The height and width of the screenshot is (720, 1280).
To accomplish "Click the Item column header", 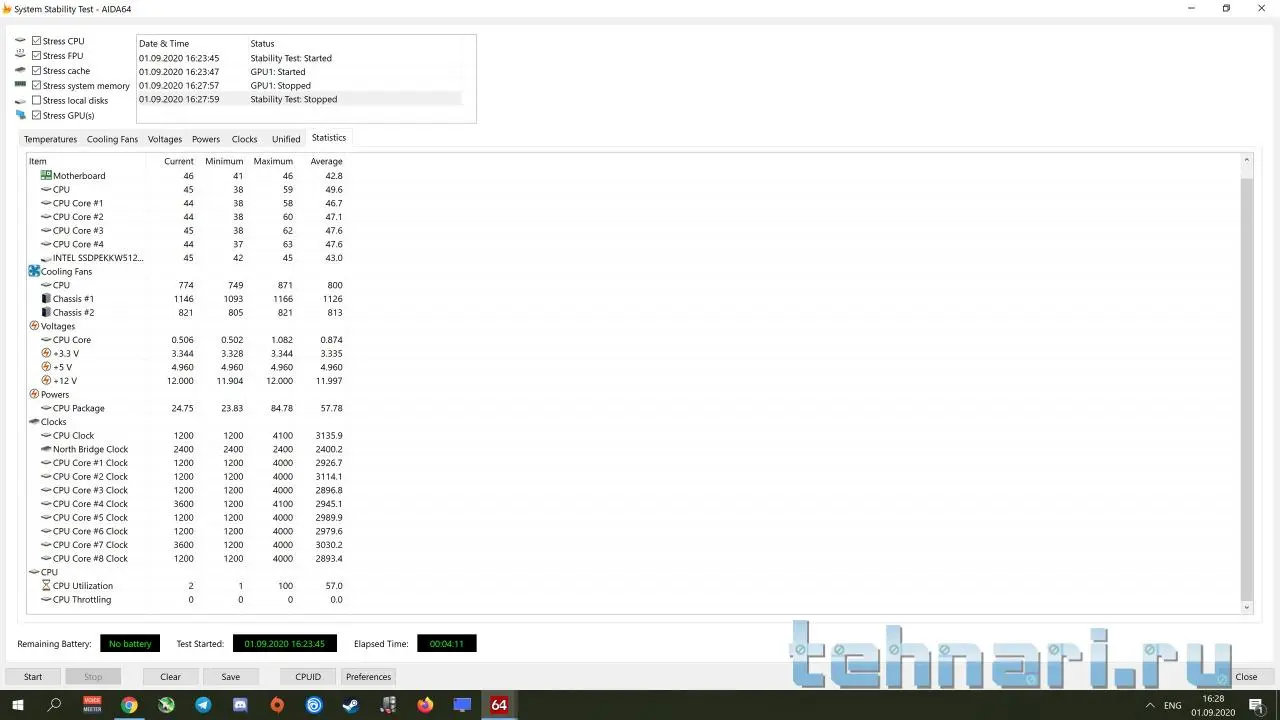I will [x=86, y=161].
